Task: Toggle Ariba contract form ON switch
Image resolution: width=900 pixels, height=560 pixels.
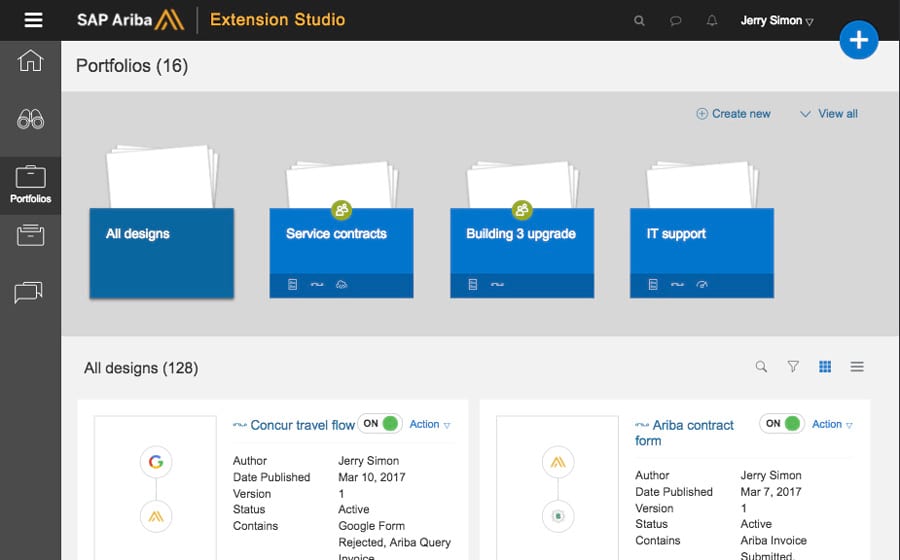Action: click(x=782, y=423)
